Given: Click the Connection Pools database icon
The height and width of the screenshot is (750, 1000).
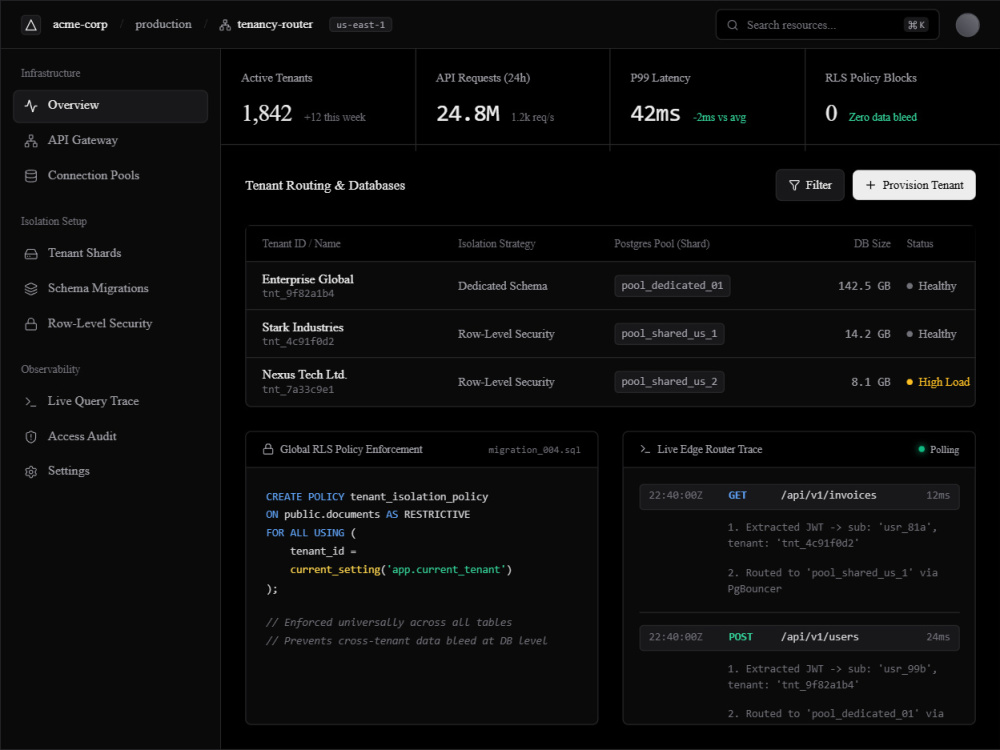Looking at the screenshot, I should click(x=31, y=176).
